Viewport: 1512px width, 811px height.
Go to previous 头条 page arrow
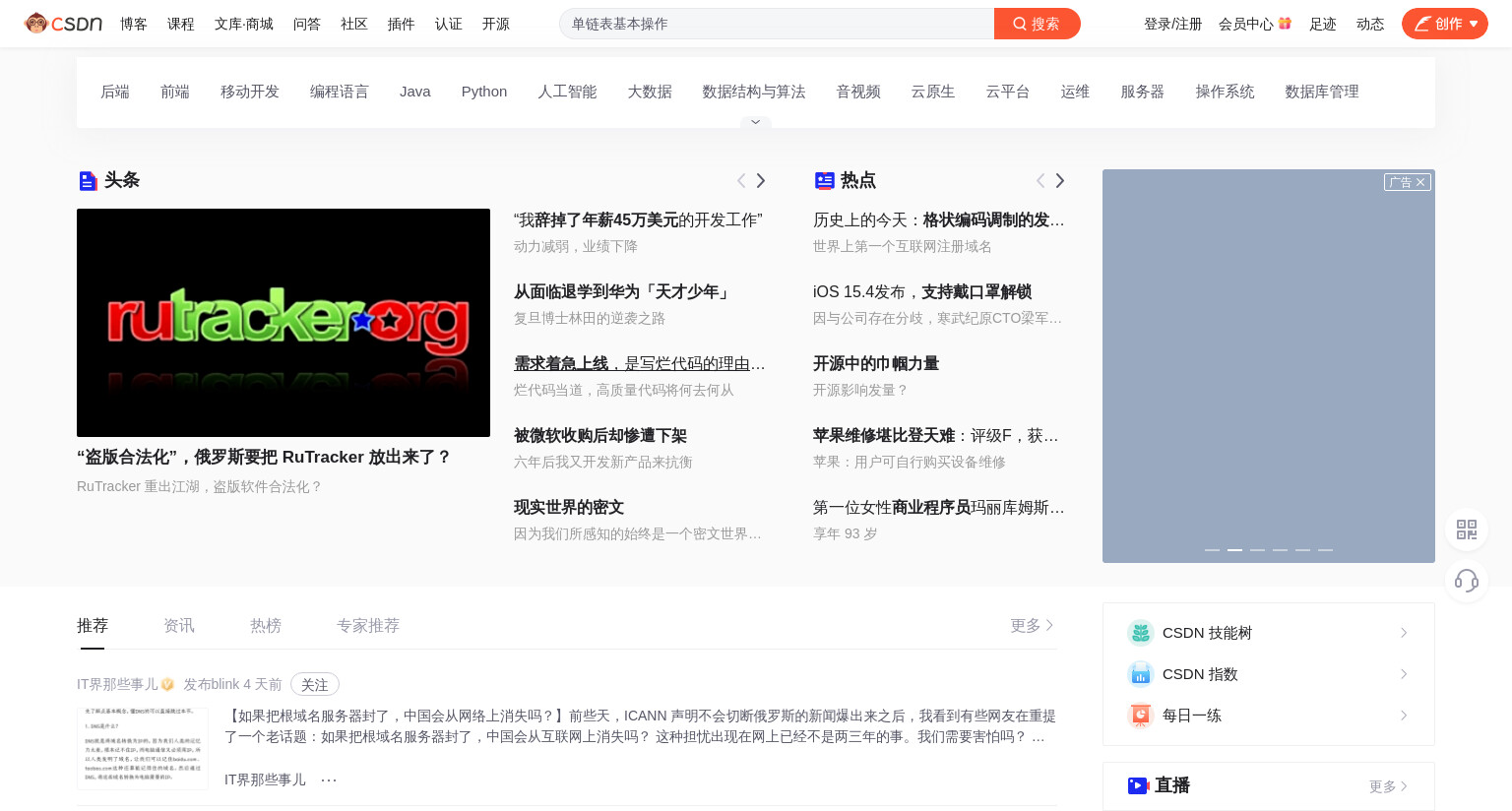(741, 180)
